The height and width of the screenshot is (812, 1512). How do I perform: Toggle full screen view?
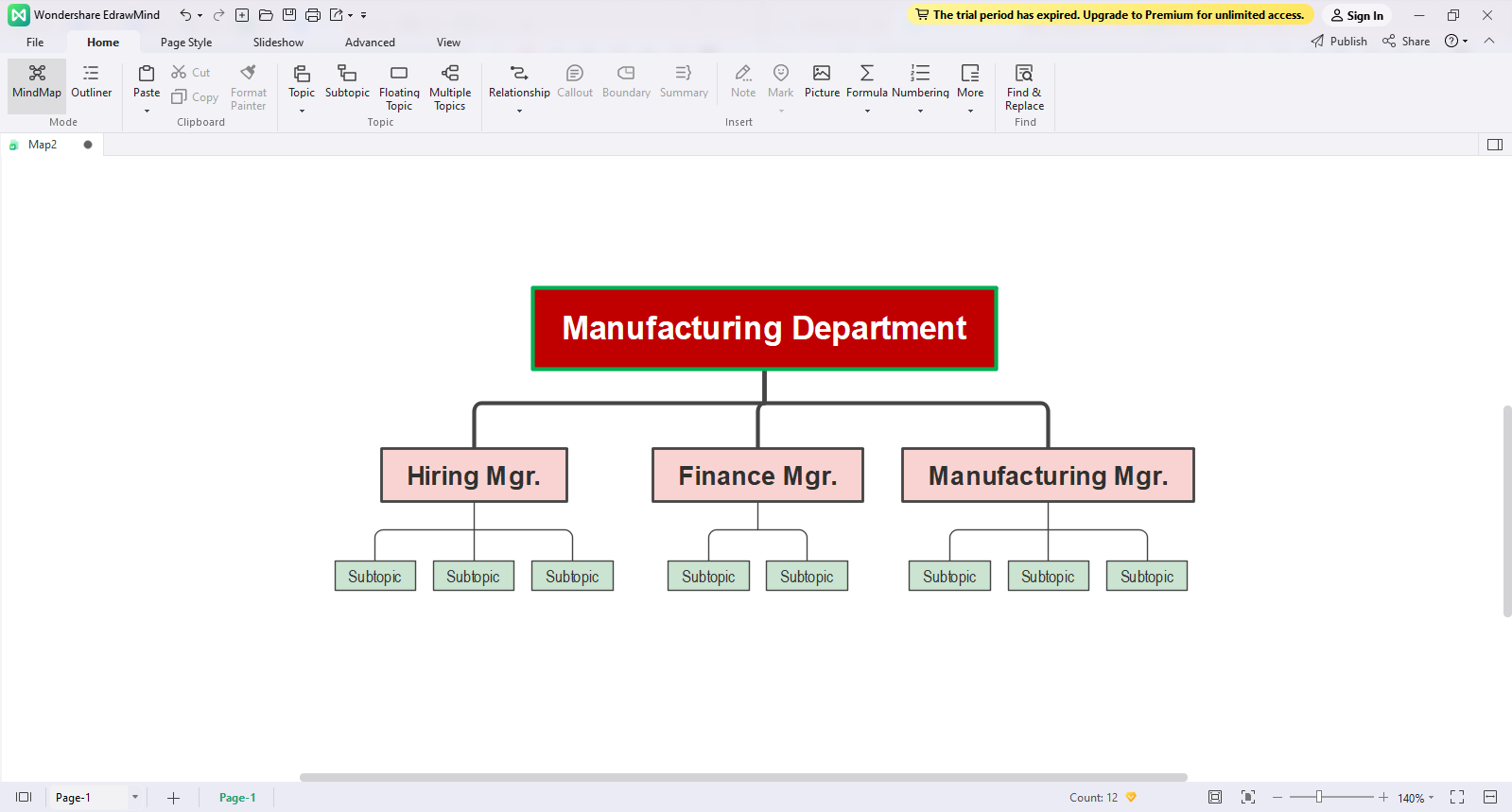[x=1457, y=798]
